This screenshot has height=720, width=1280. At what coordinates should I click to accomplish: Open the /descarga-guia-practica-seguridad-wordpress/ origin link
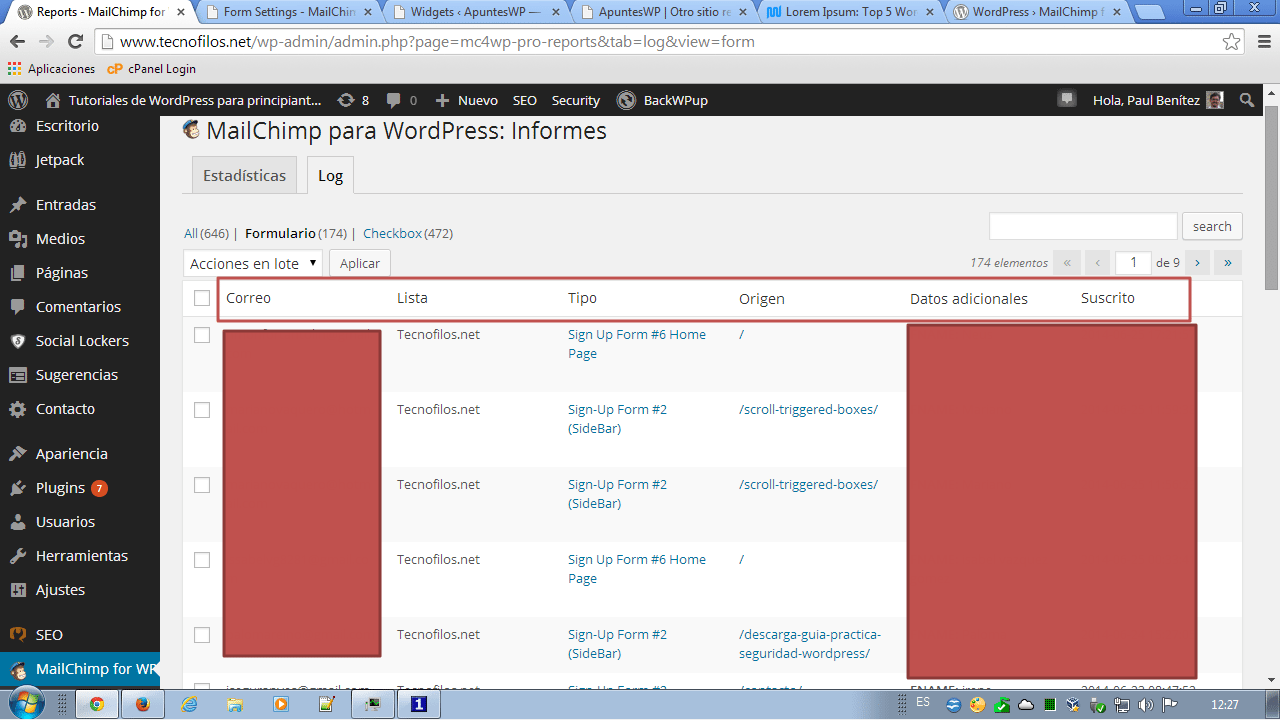(810, 644)
